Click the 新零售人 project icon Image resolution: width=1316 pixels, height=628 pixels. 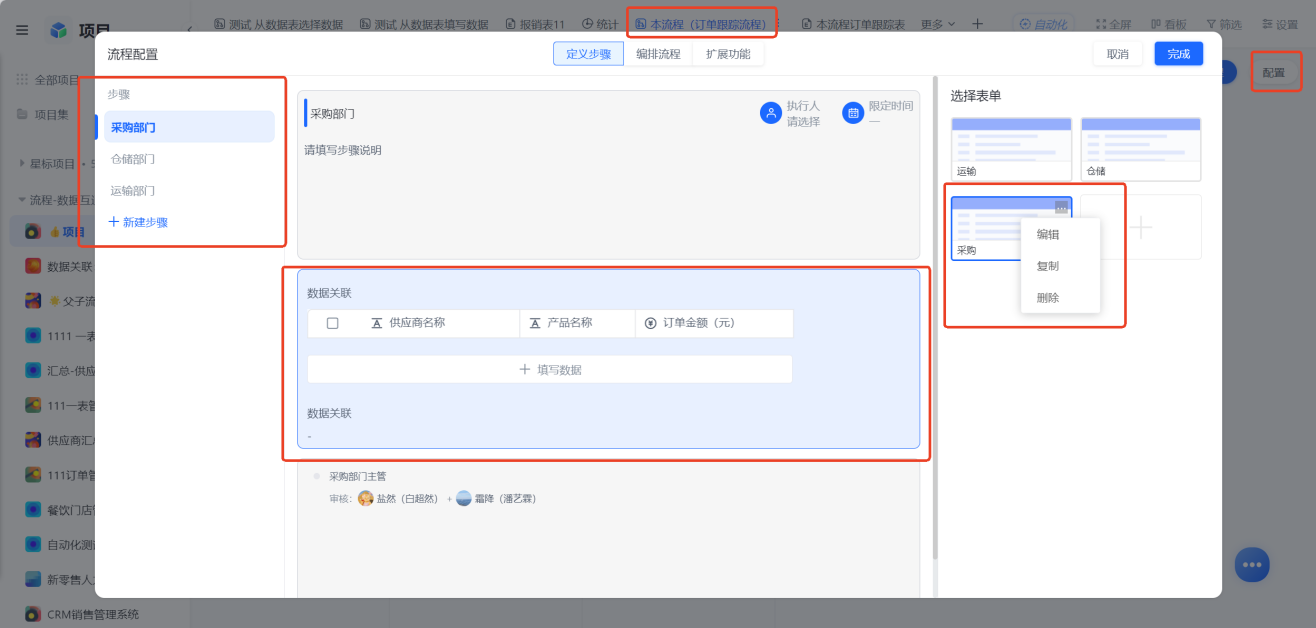point(33,579)
